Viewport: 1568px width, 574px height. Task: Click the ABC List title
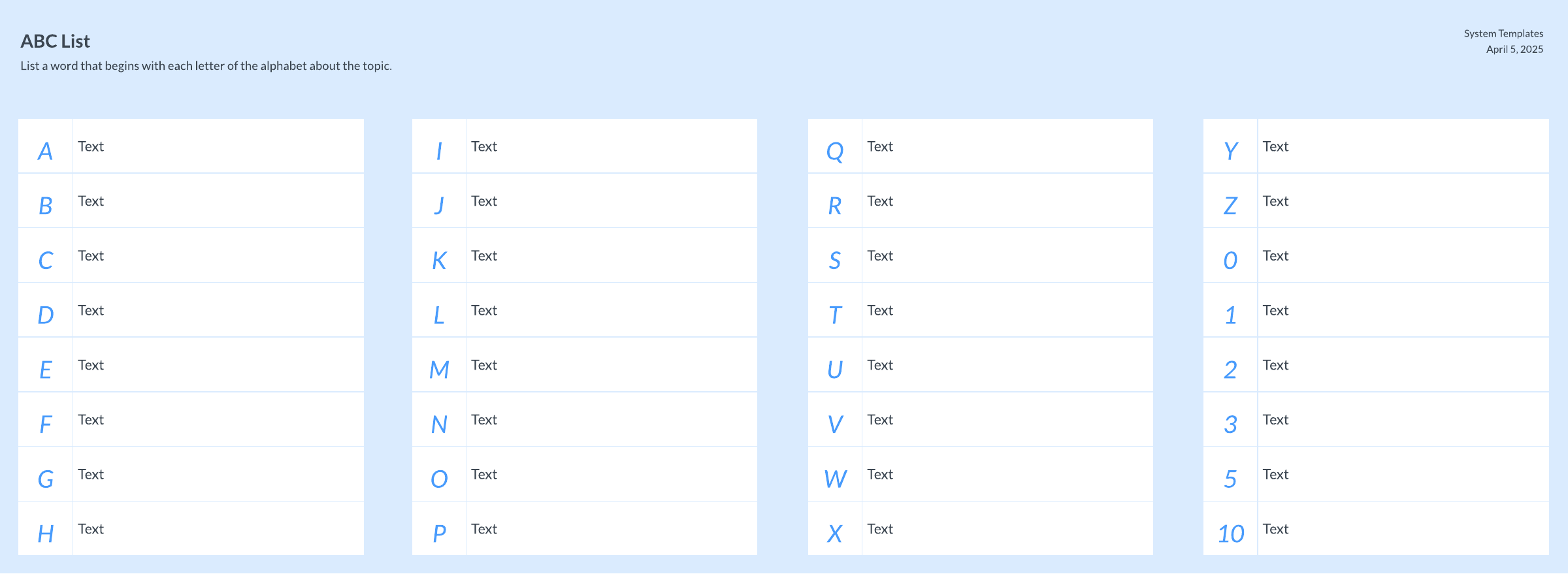(56, 41)
